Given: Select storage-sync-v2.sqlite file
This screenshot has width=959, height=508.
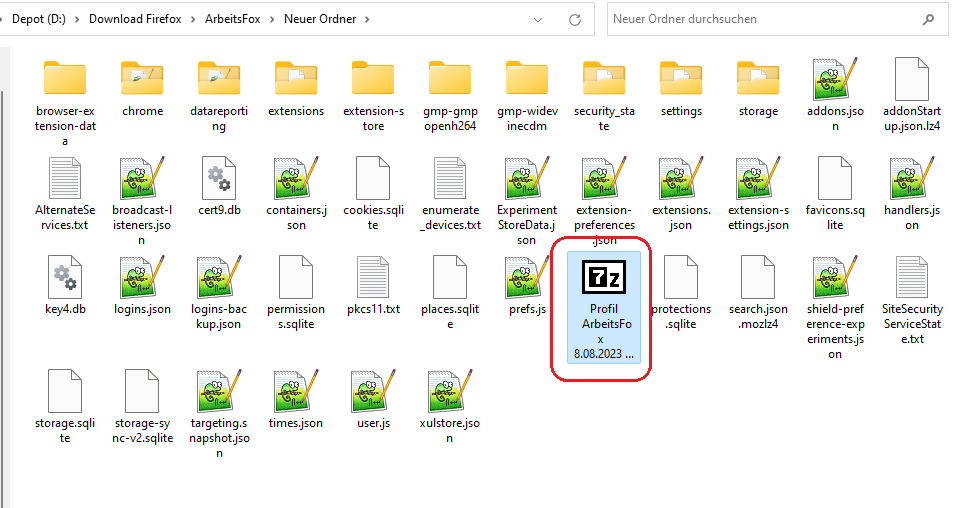Looking at the screenshot, I should (x=142, y=407).
